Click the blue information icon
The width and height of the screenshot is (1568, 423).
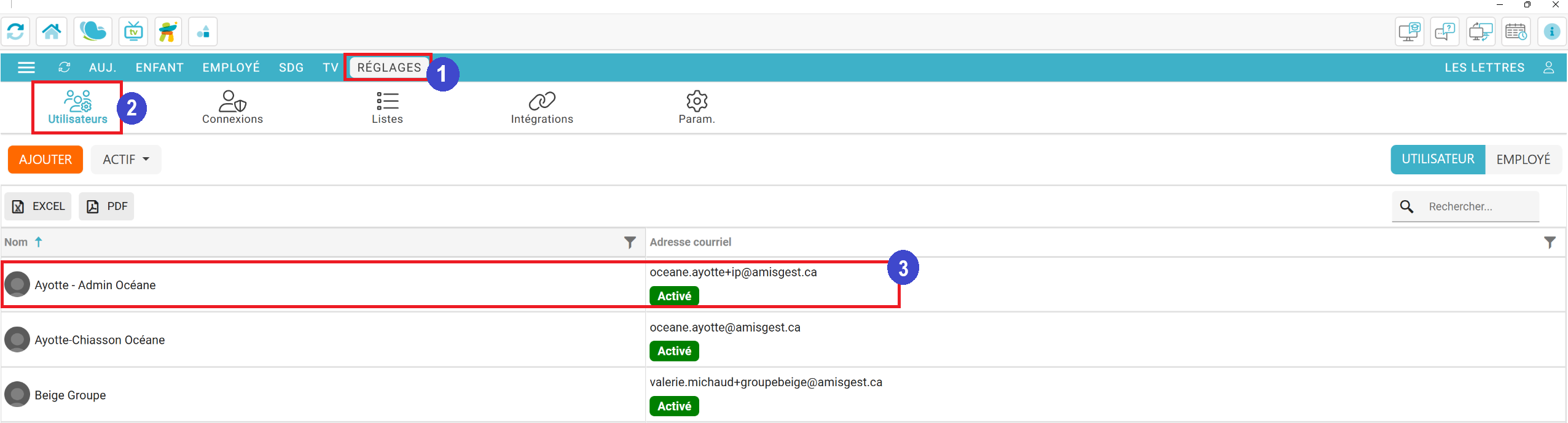point(1551,31)
